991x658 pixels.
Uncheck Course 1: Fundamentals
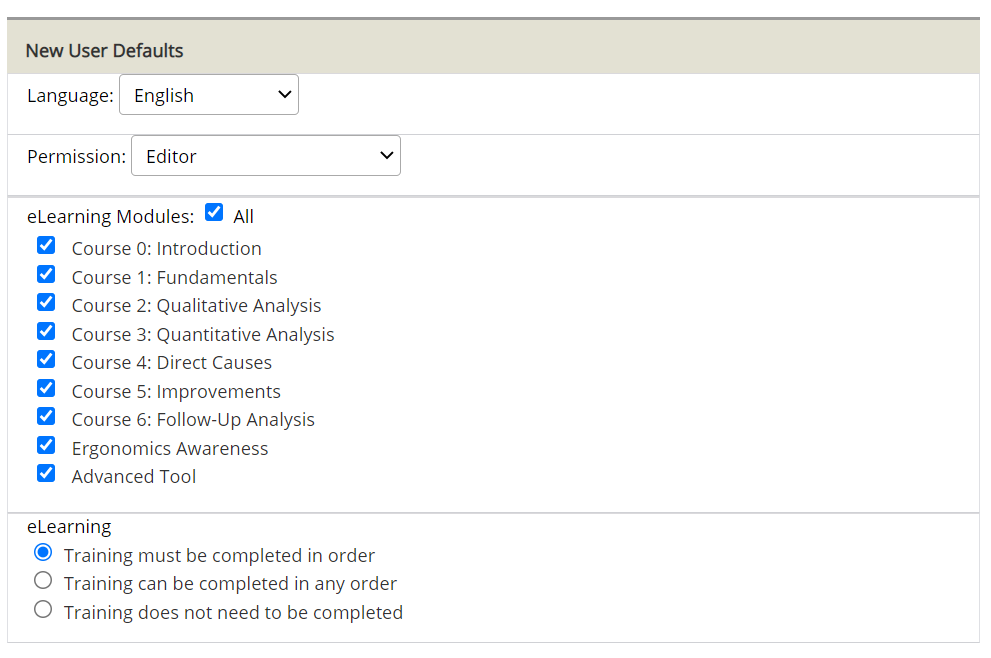pyautogui.click(x=46, y=274)
